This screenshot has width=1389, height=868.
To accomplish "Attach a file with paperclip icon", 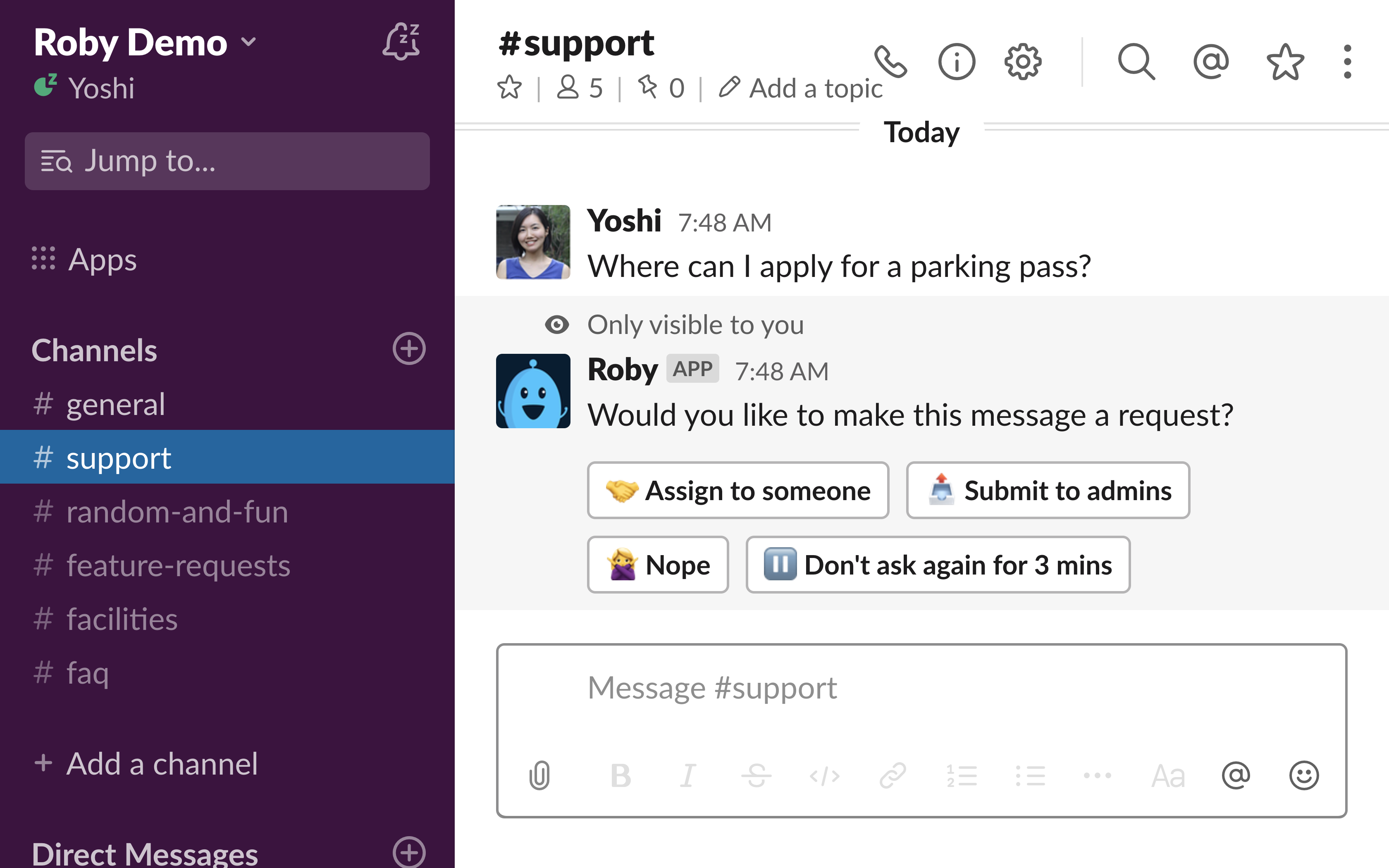I will pyautogui.click(x=539, y=775).
